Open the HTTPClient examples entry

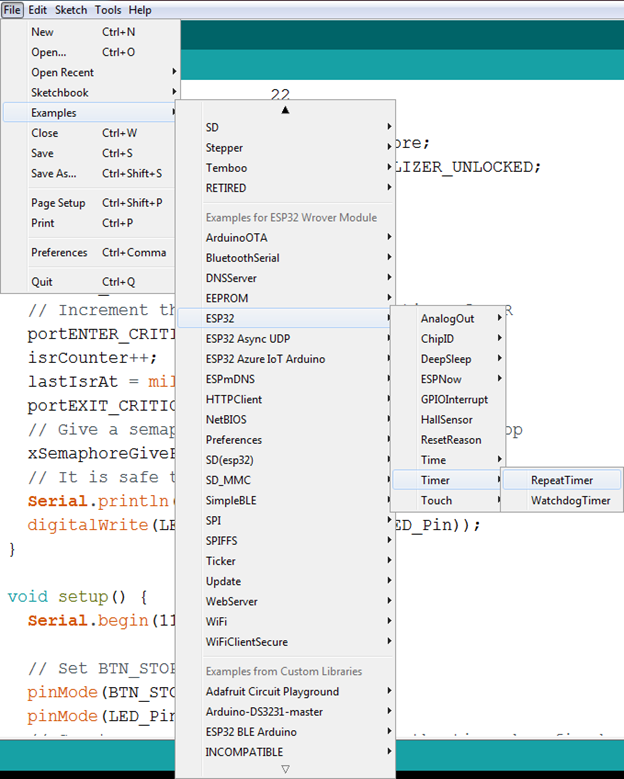pyautogui.click(x=285, y=399)
